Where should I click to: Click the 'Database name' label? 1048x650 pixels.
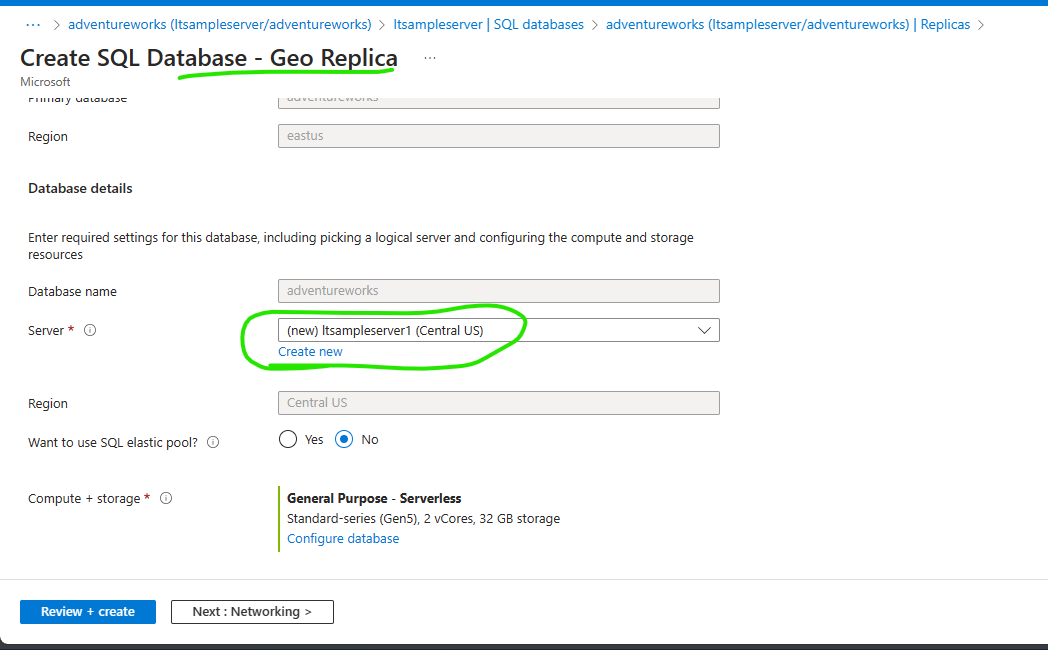pos(72,291)
